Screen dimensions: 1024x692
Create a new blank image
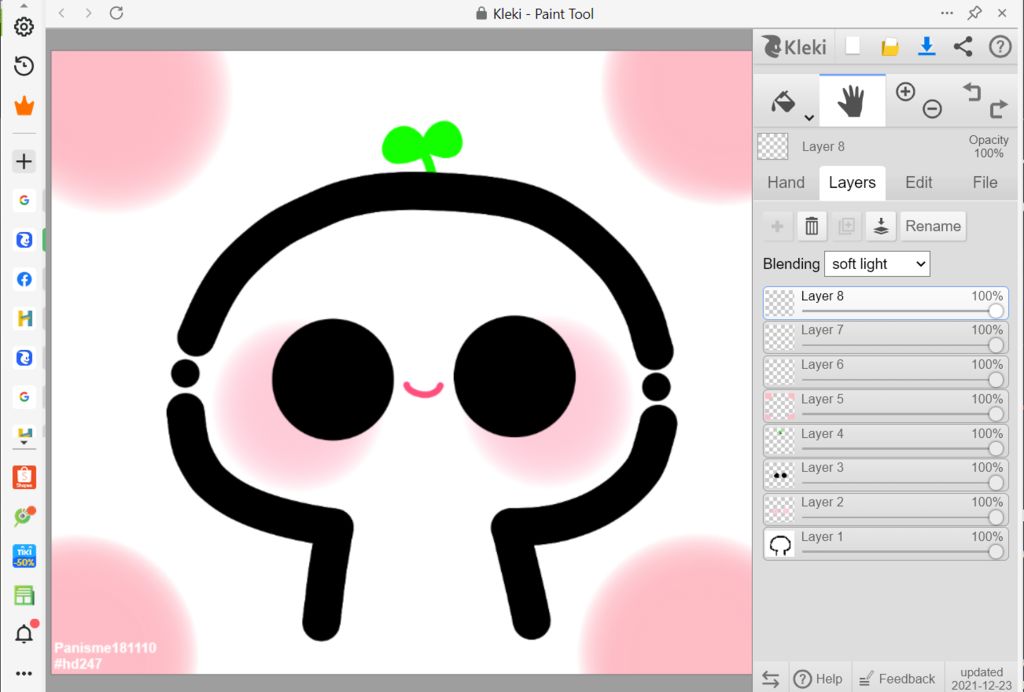852,46
